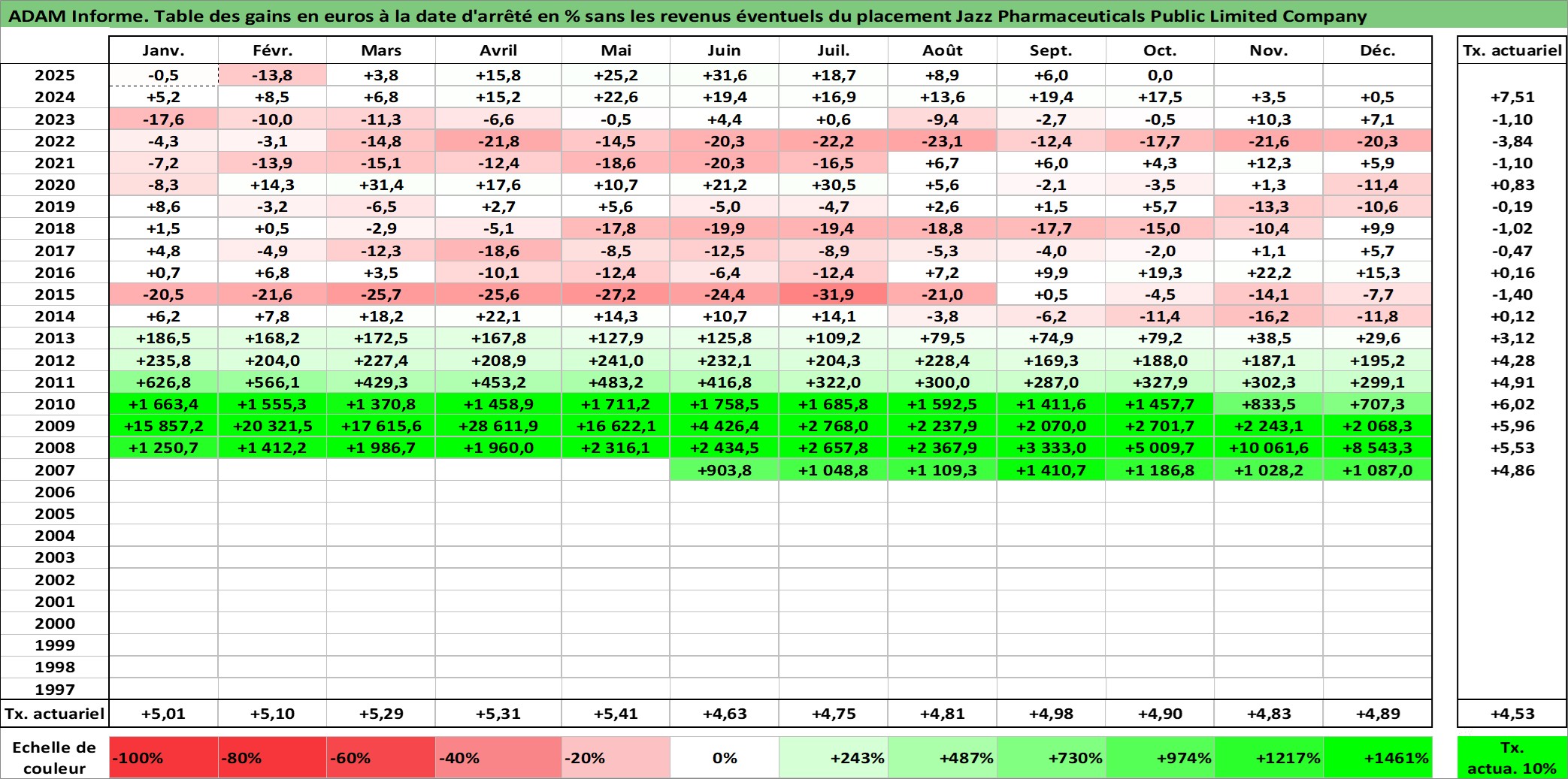The width and height of the screenshot is (1568, 779).
Task: Select the -31,9 cell in 2015
Action: click(833, 294)
